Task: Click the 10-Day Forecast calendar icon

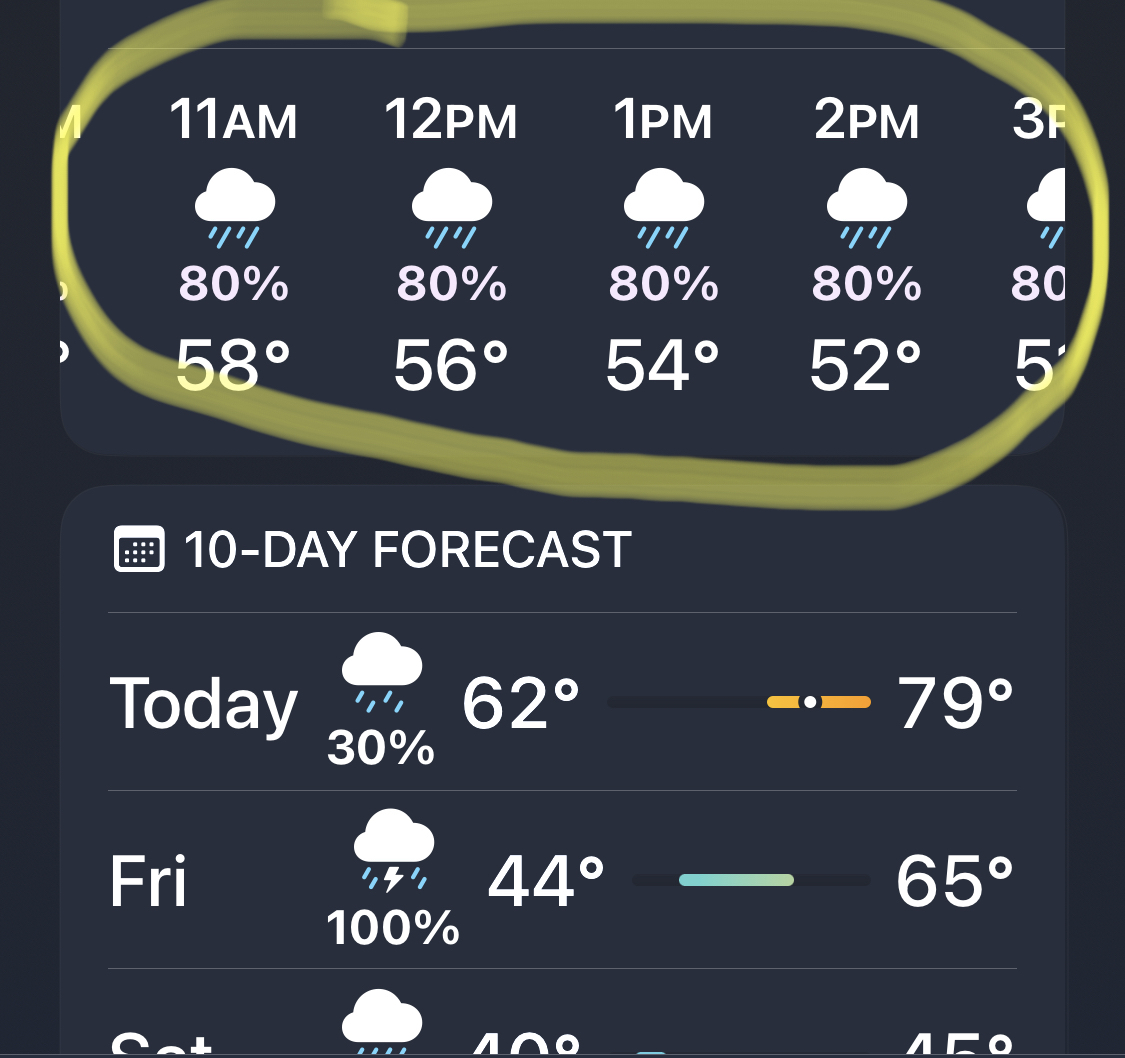Action: click(x=139, y=548)
